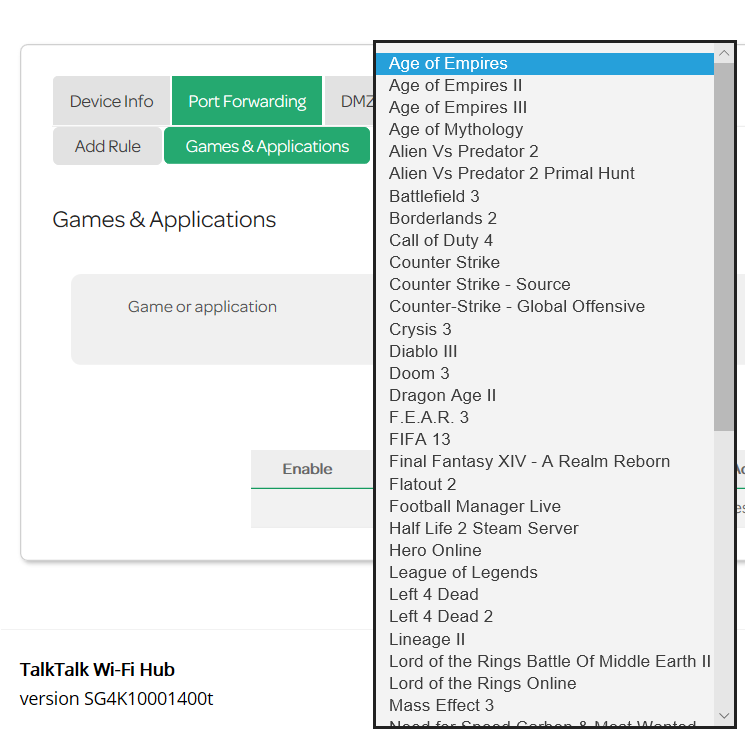The height and width of the screenshot is (733, 745).
Task: Select Call of Duty 4 option
Action: coord(545,240)
